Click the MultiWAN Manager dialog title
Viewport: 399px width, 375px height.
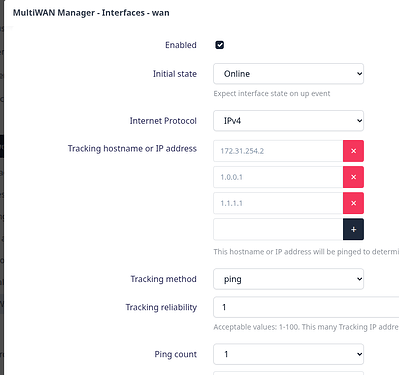click(91, 13)
